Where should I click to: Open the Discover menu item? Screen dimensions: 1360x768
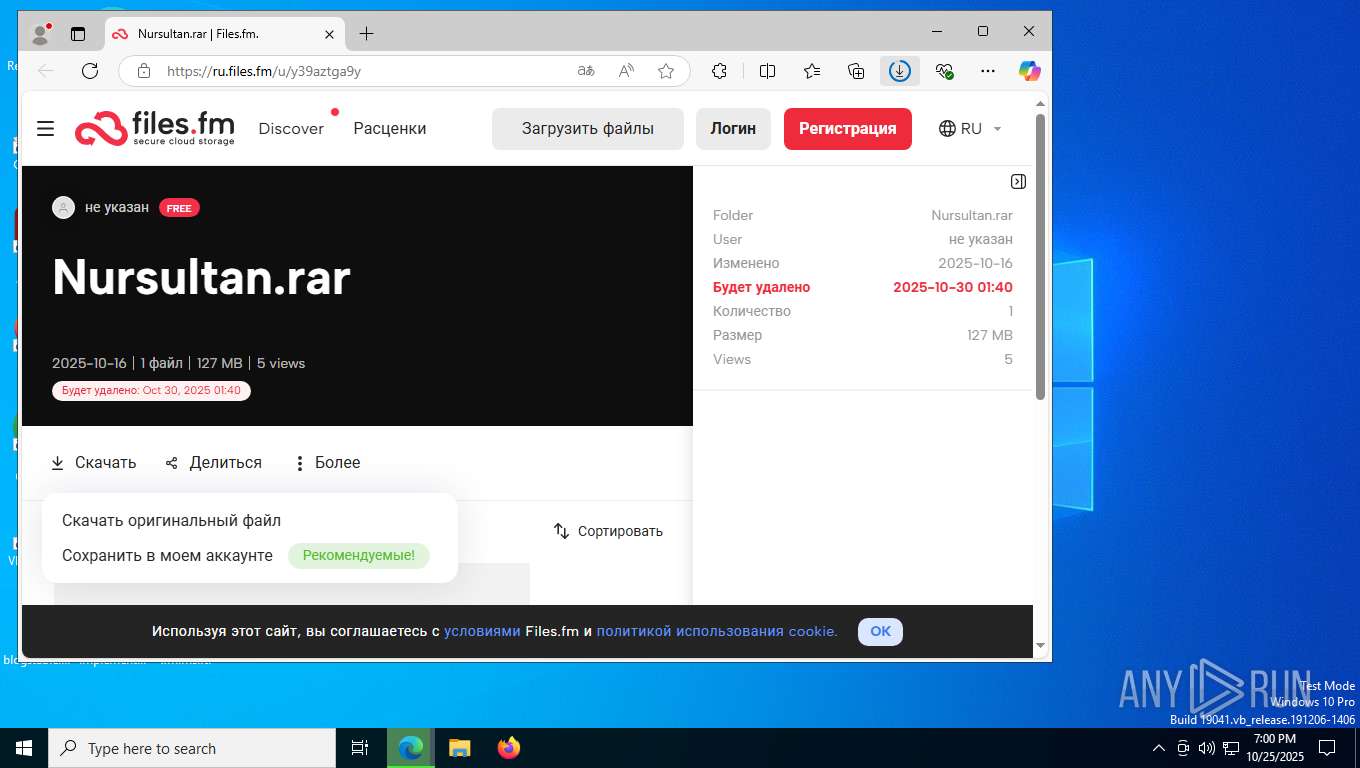coord(291,128)
